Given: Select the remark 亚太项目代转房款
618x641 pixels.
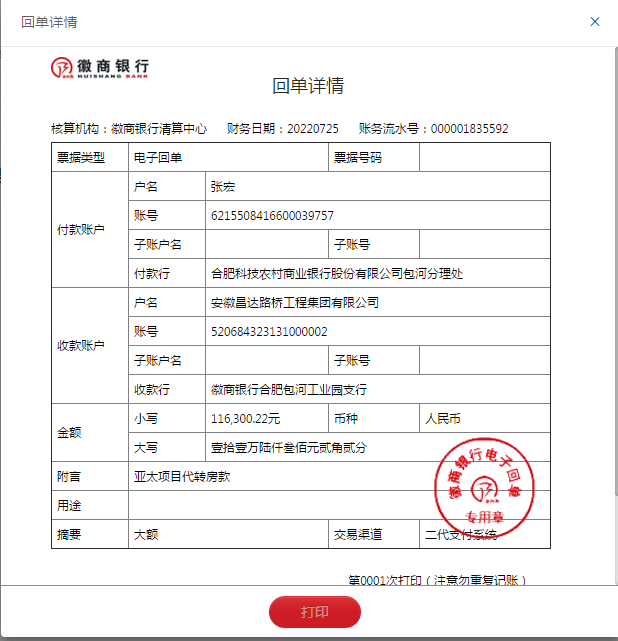Looking at the screenshot, I should (182, 477).
